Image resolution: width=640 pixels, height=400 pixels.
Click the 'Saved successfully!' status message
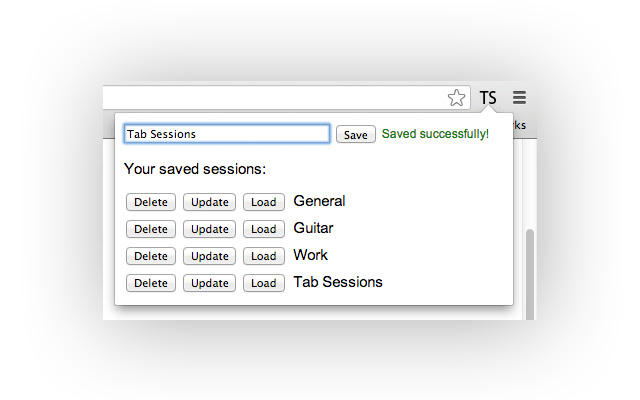(x=435, y=134)
